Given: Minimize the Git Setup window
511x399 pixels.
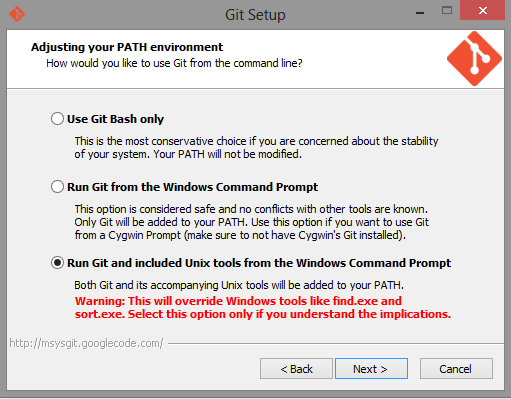Looking at the screenshot, I should pos(420,13).
